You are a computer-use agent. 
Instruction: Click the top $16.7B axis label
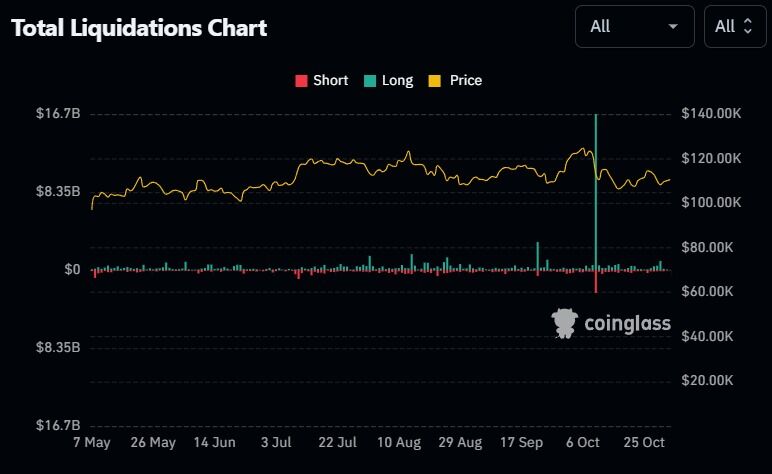[58, 114]
